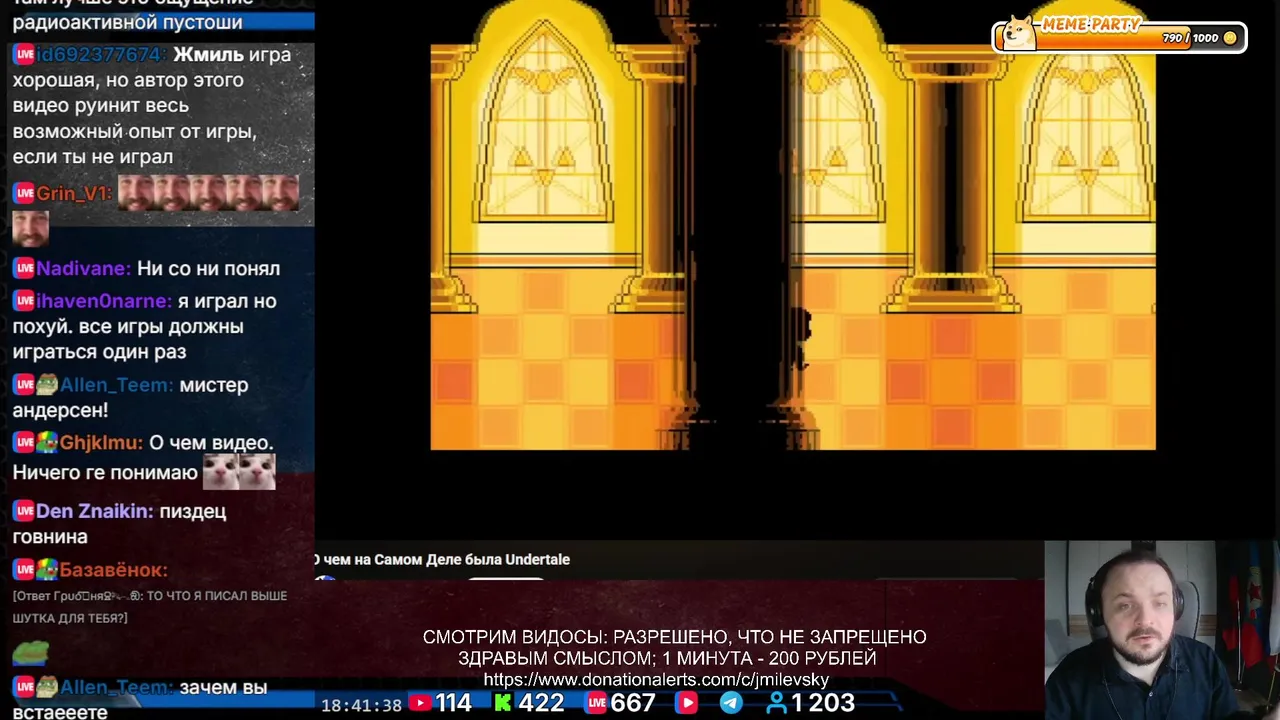Click username ihaven0narne in chat
1280x720 pixels.
[x=104, y=301]
